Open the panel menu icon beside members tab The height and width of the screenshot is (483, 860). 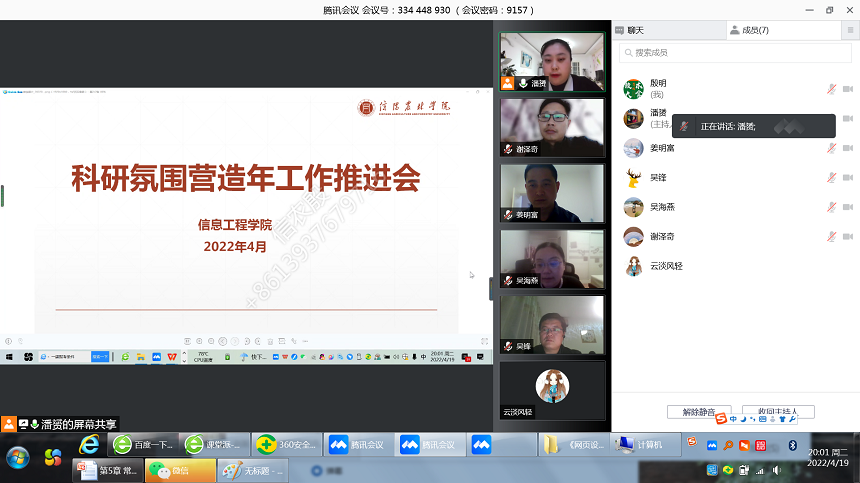[x=850, y=31]
